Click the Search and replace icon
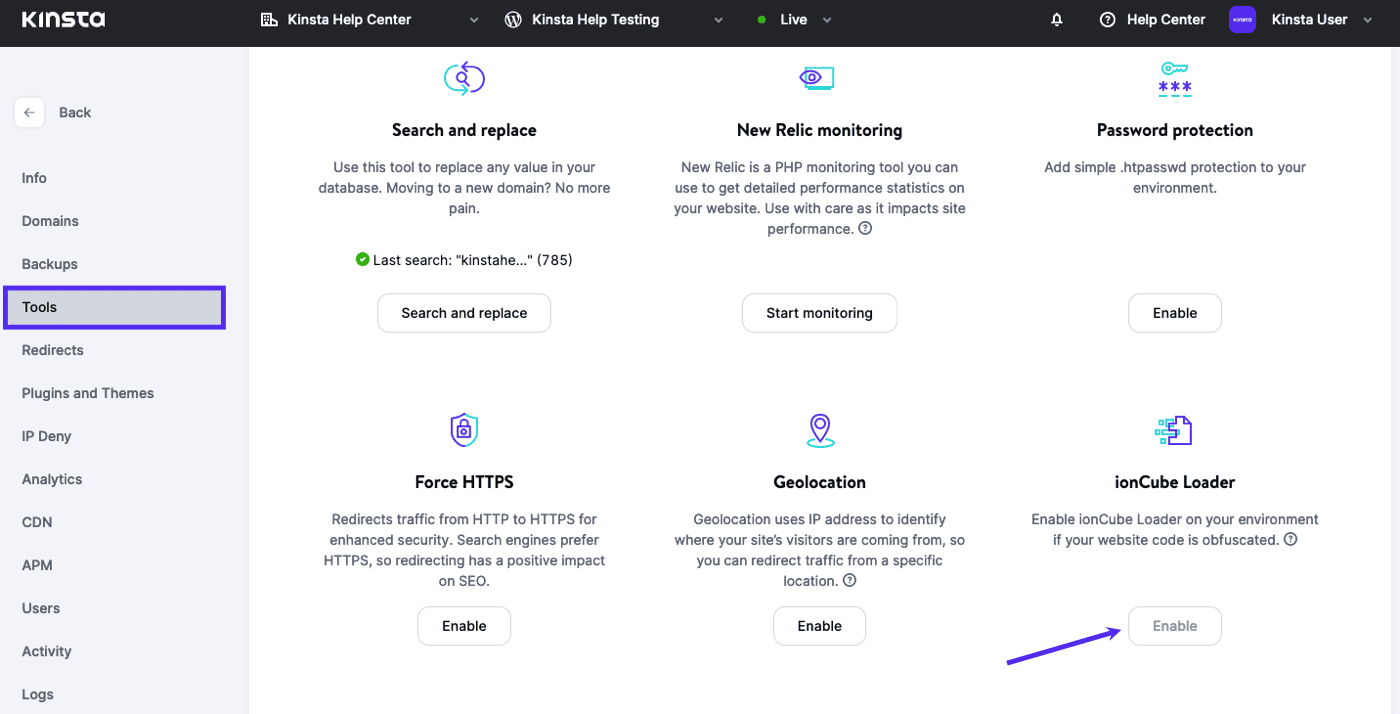1400x714 pixels. click(x=464, y=78)
